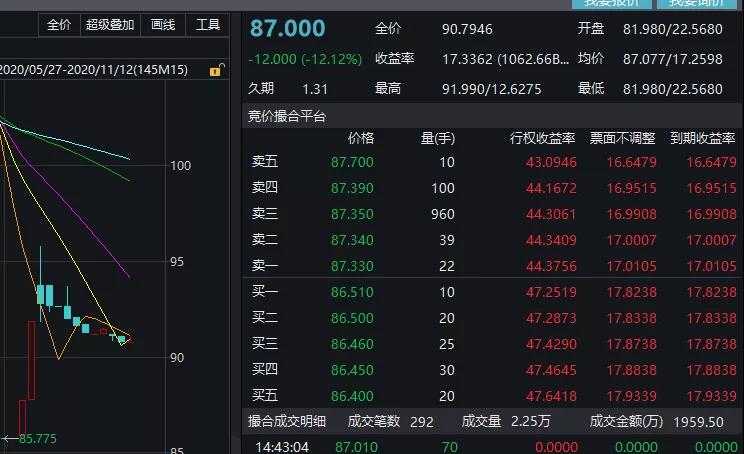The image size is (744, 454).
Task: Select the 画线 drawing line tool
Action: click(x=162, y=25)
